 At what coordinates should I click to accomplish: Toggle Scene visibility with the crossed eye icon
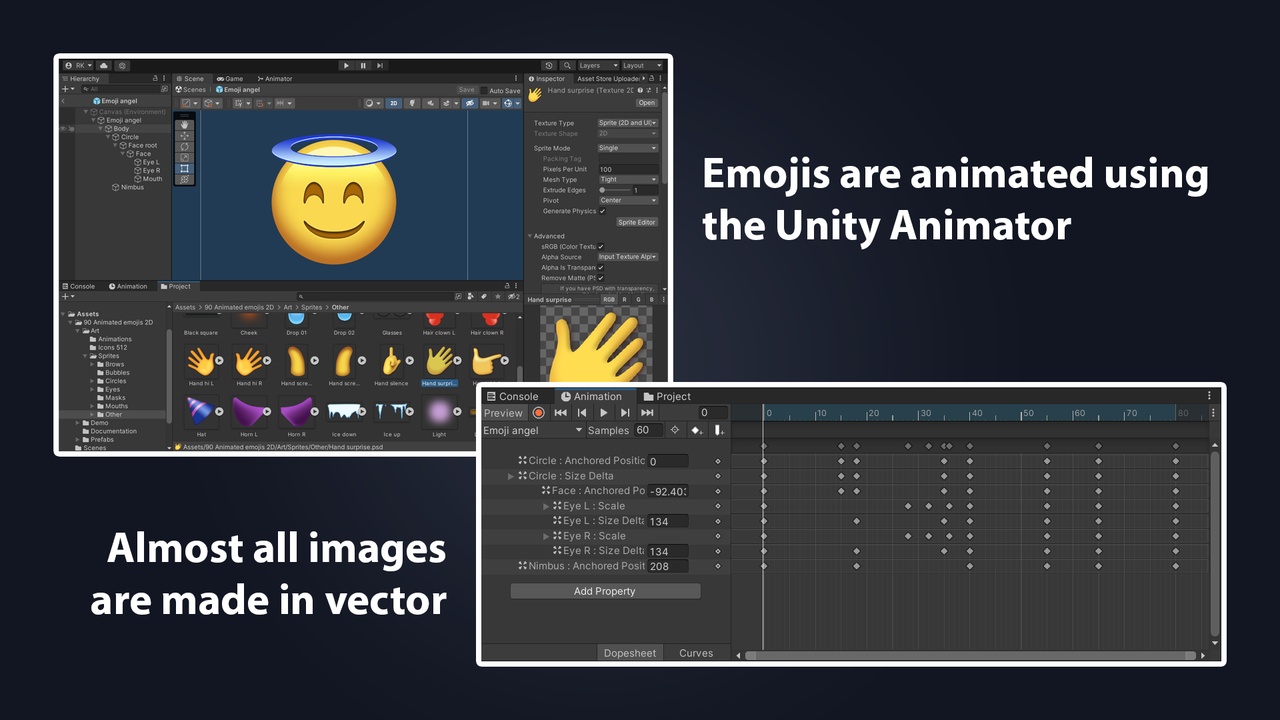point(469,103)
